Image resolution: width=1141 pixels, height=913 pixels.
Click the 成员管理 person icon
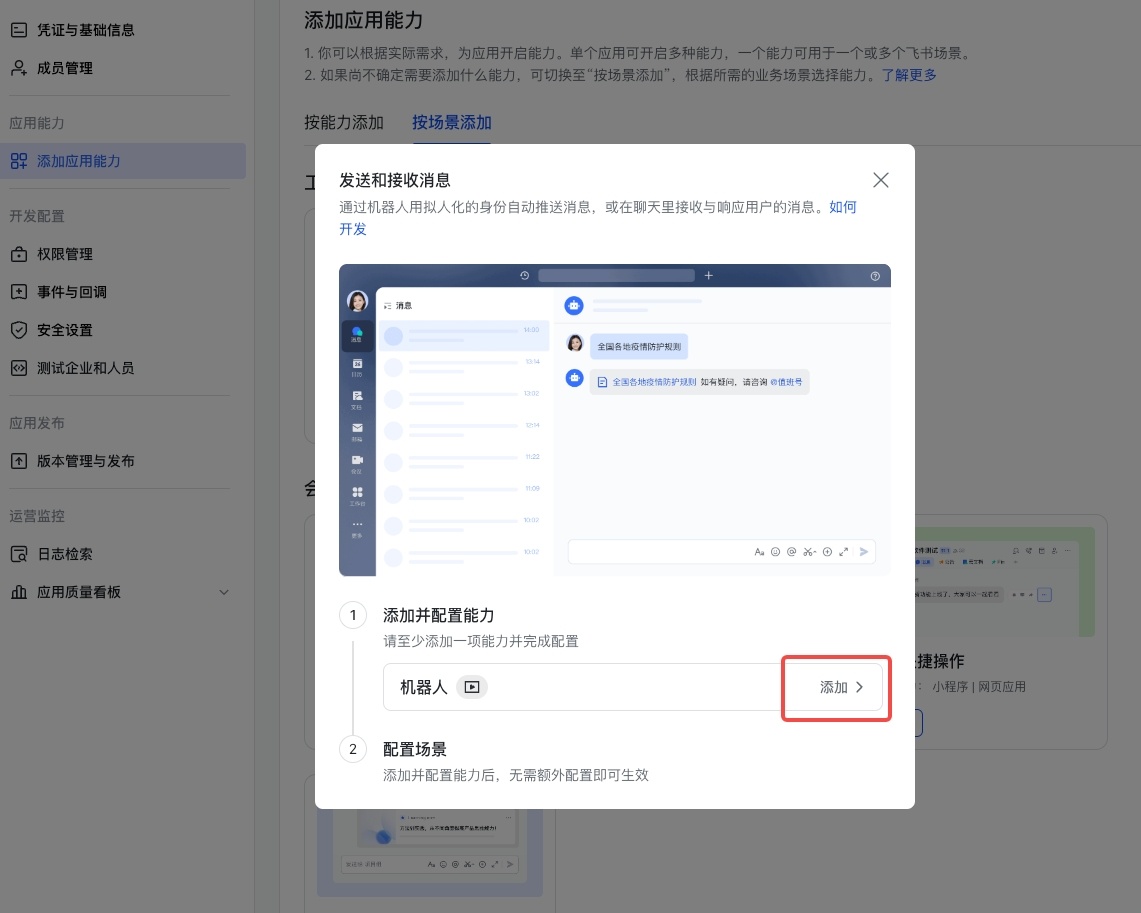click(x=19, y=68)
